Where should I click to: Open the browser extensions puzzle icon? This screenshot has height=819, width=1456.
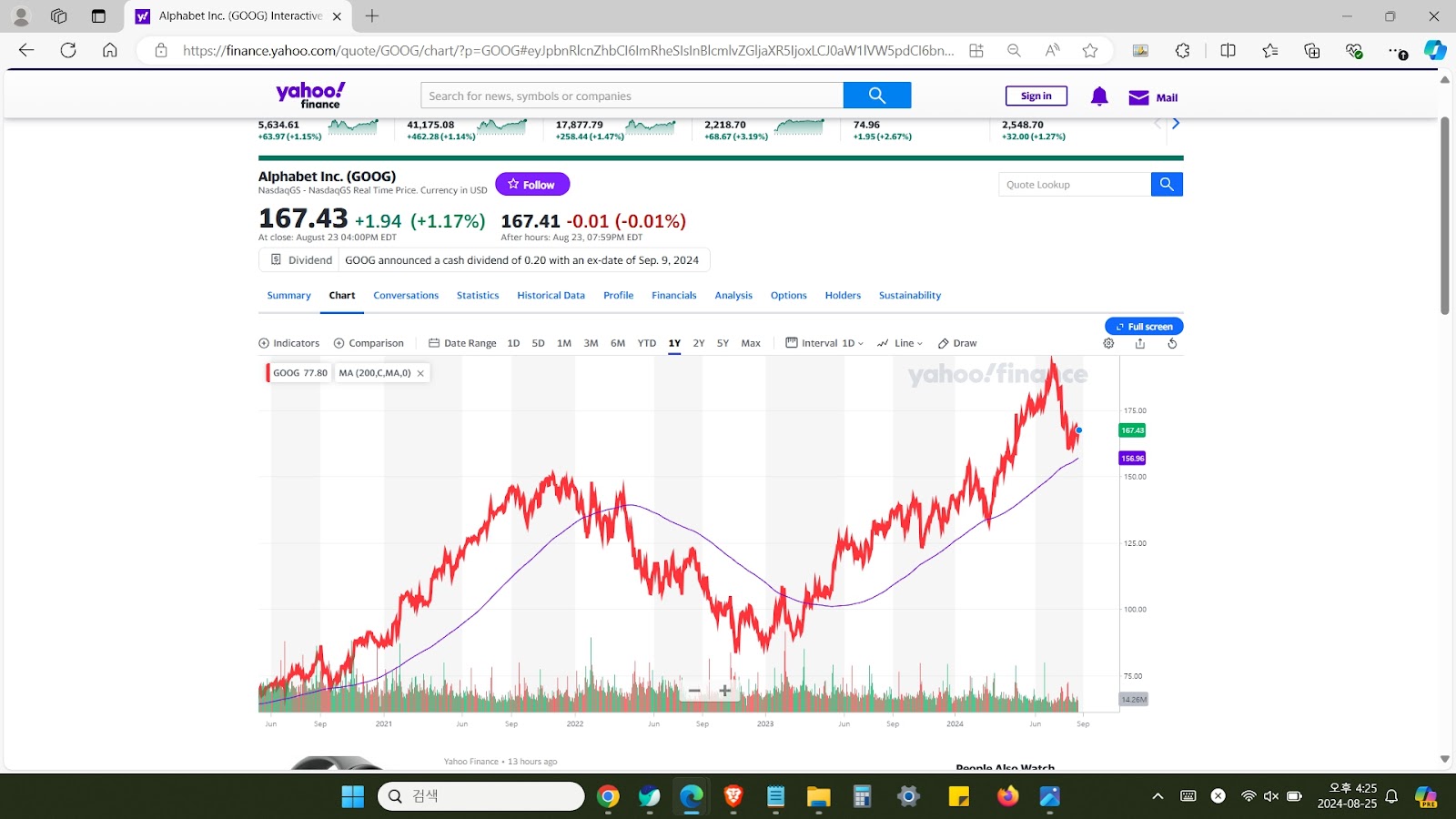point(1183,51)
